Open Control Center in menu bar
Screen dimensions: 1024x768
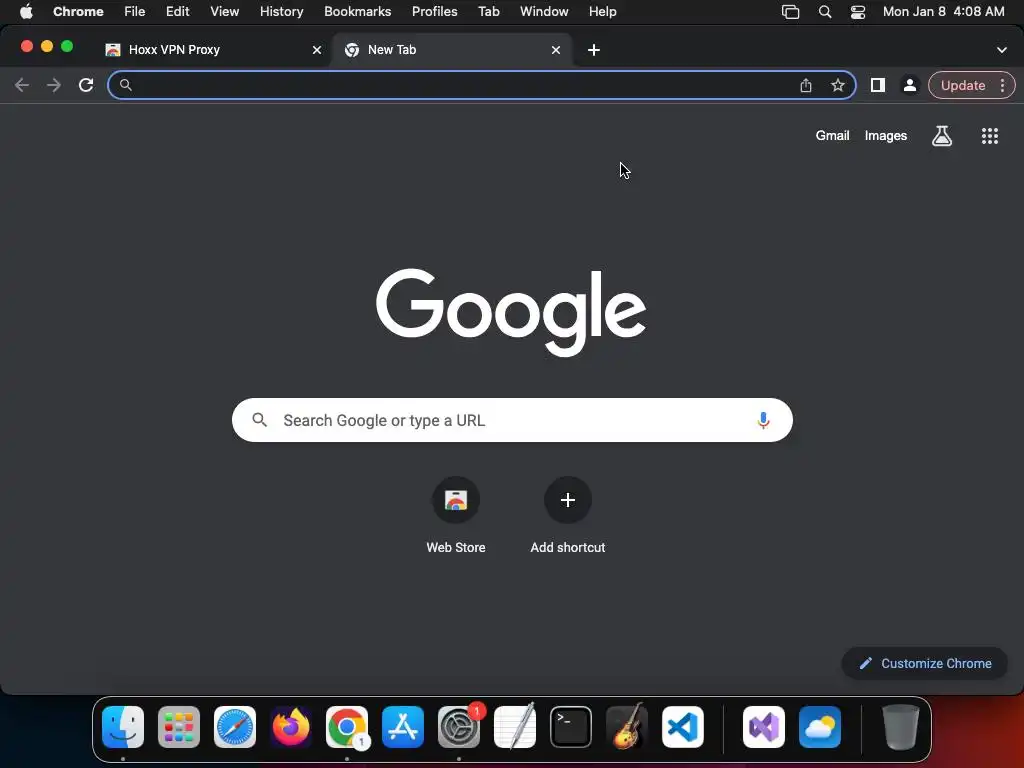pyautogui.click(x=857, y=12)
